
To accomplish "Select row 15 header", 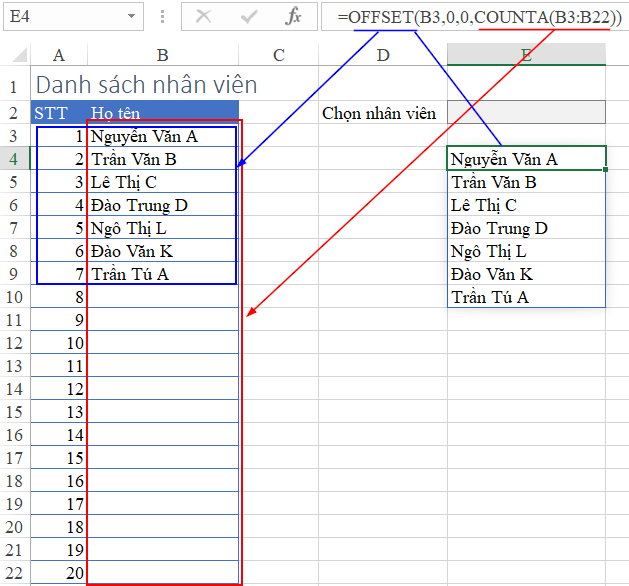I will tap(14, 412).
